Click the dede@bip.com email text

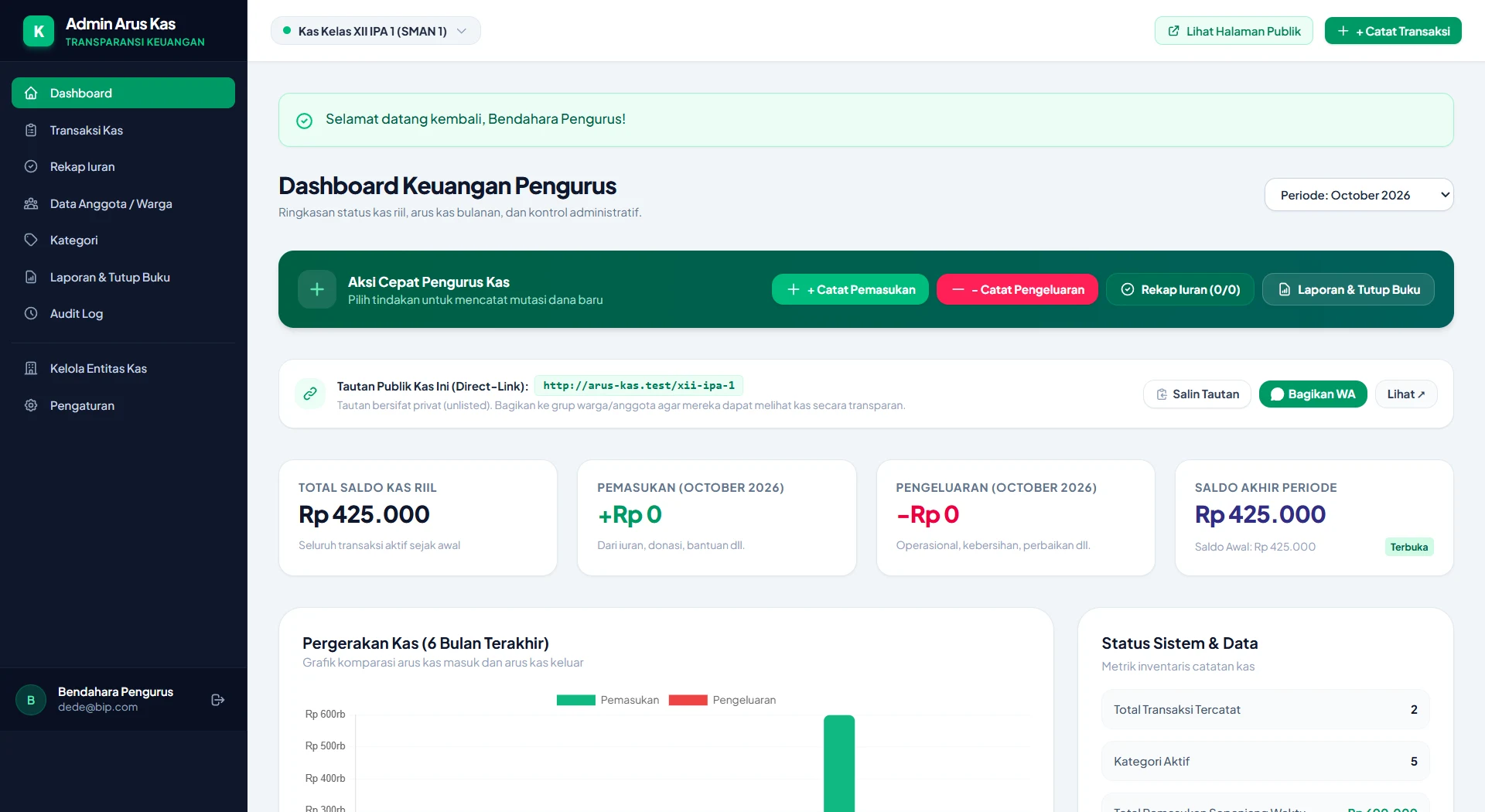pos(97,707)
